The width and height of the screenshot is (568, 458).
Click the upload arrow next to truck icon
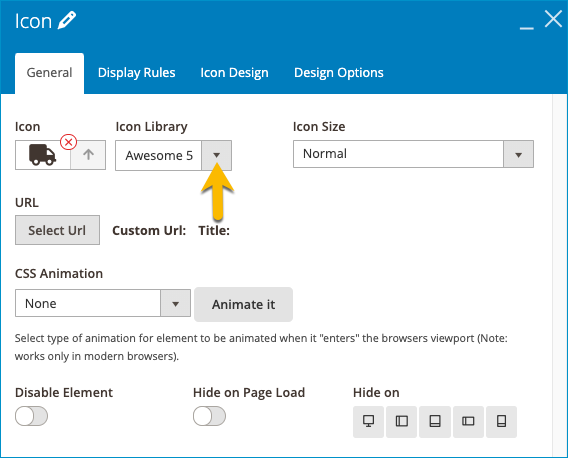[x=88, y=155]
